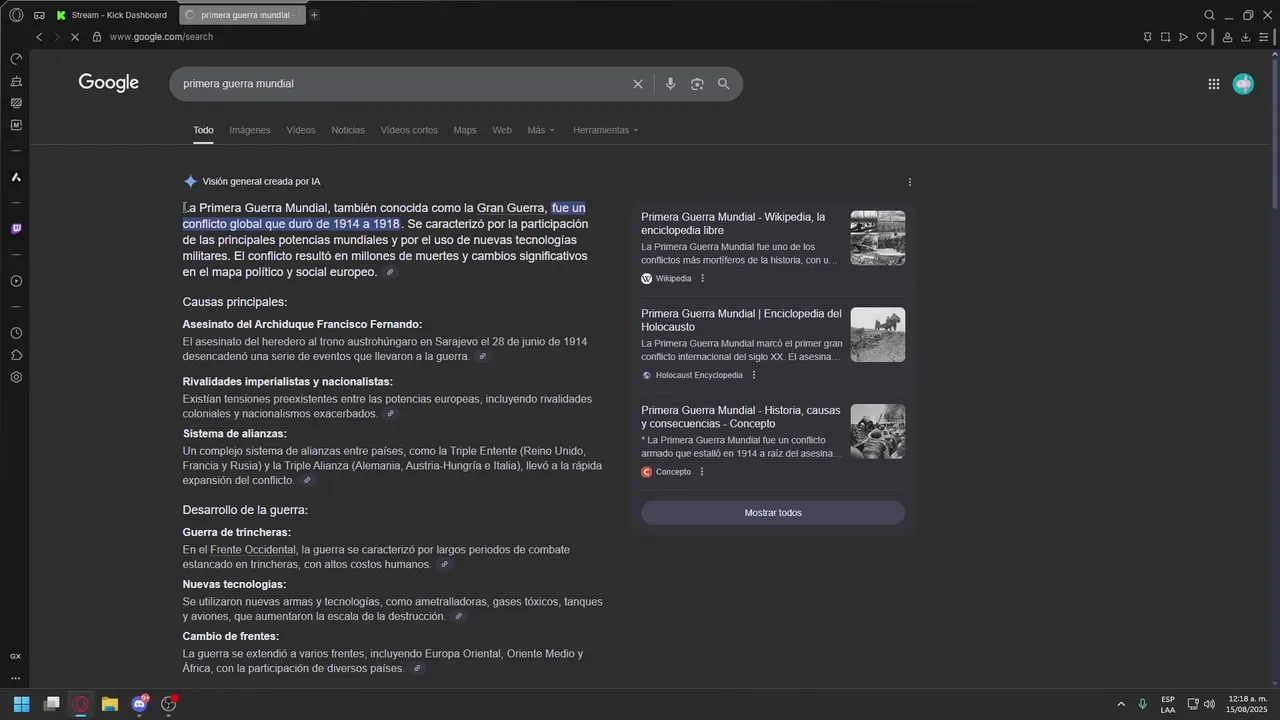
Task: Switch to the Videos cortos tab
Action: tap(409, 130)
